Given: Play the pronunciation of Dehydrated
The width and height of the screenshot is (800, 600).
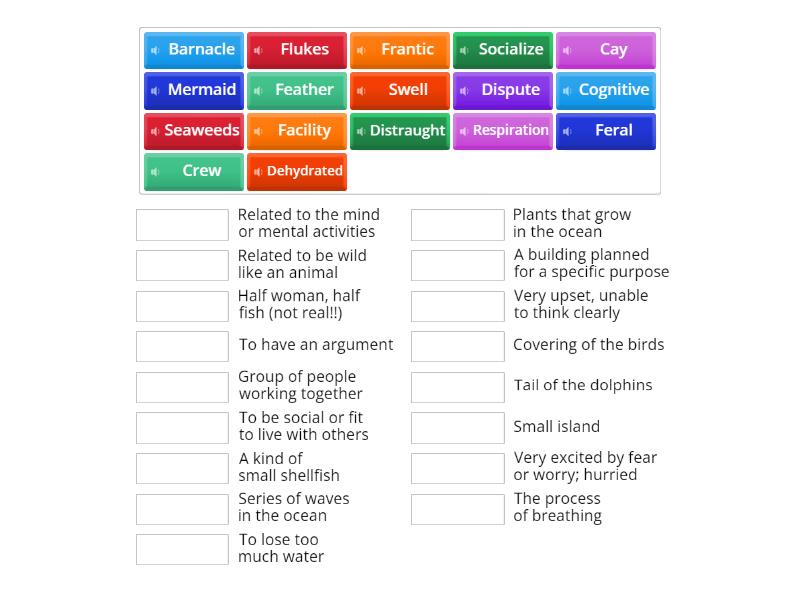Looking at the screenshot, I should tap(258, 171).
